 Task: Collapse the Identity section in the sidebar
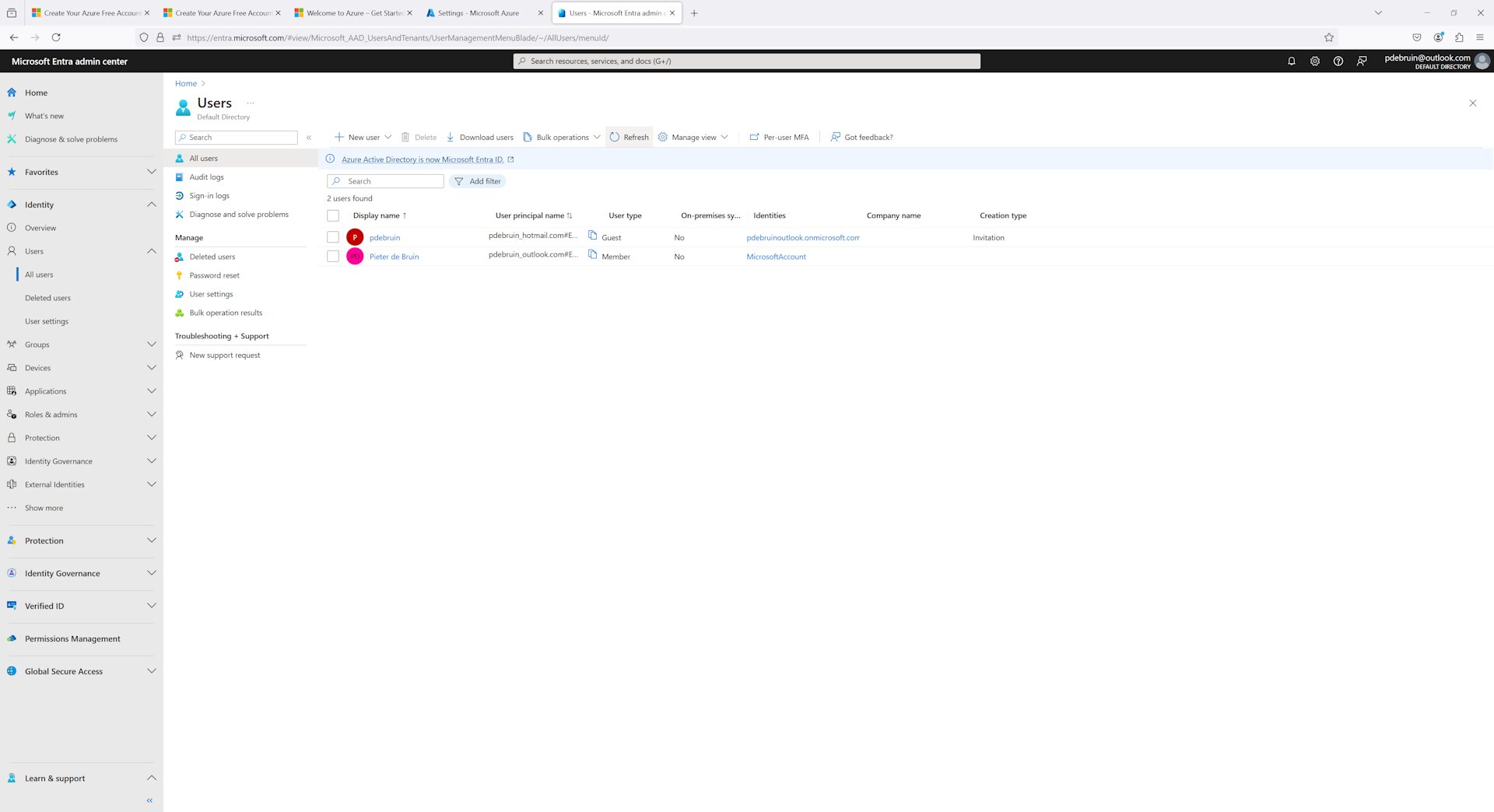(x=152, y=204)
